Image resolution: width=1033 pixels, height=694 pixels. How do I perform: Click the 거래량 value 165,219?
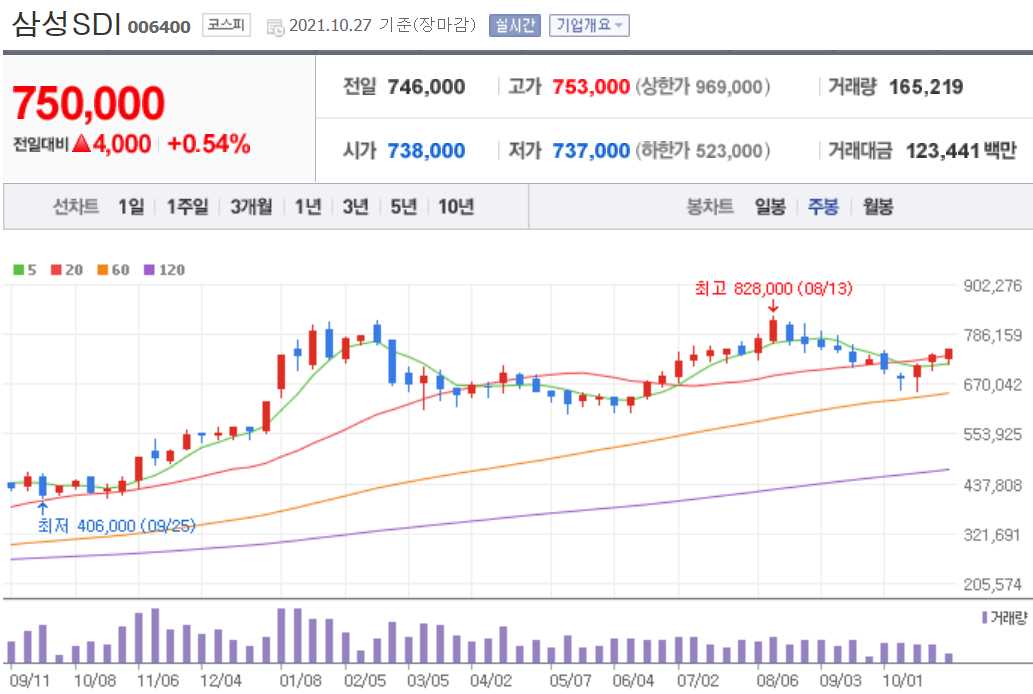click(x=926, y=86)
